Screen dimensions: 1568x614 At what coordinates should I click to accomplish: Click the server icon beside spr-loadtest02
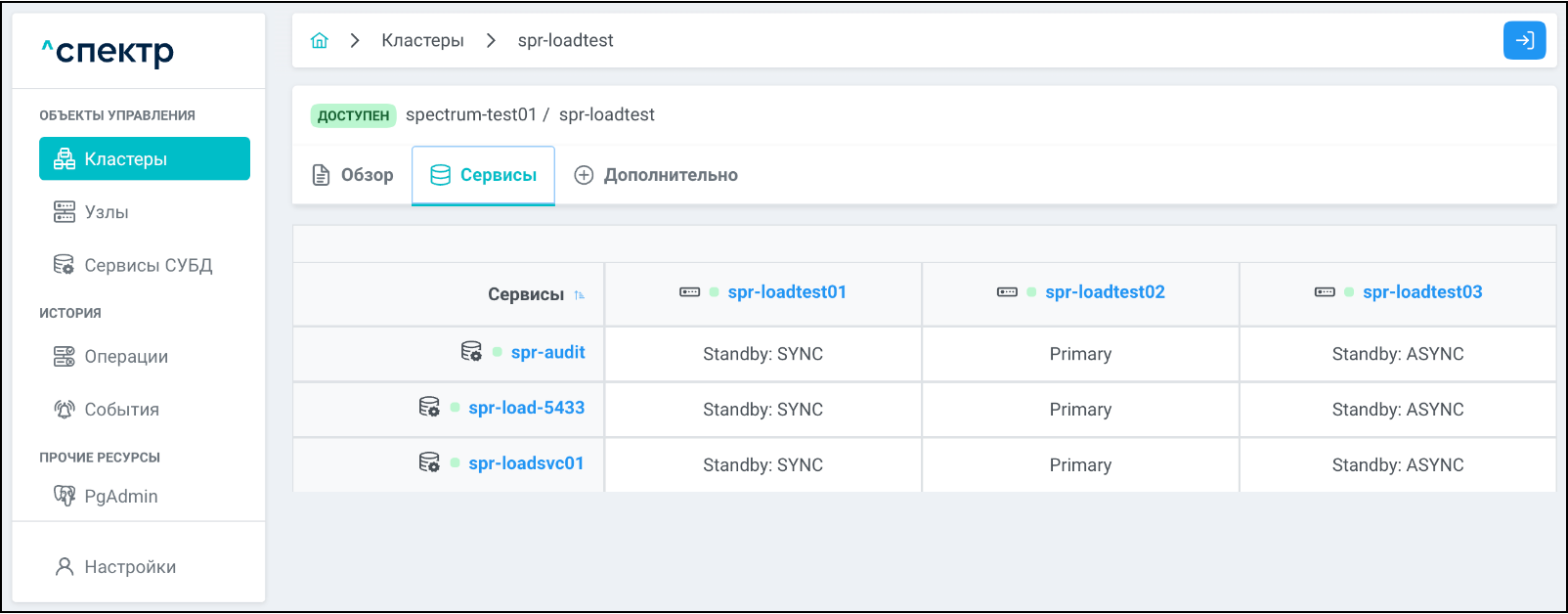pyautogui.click(x=1007, y=292)
